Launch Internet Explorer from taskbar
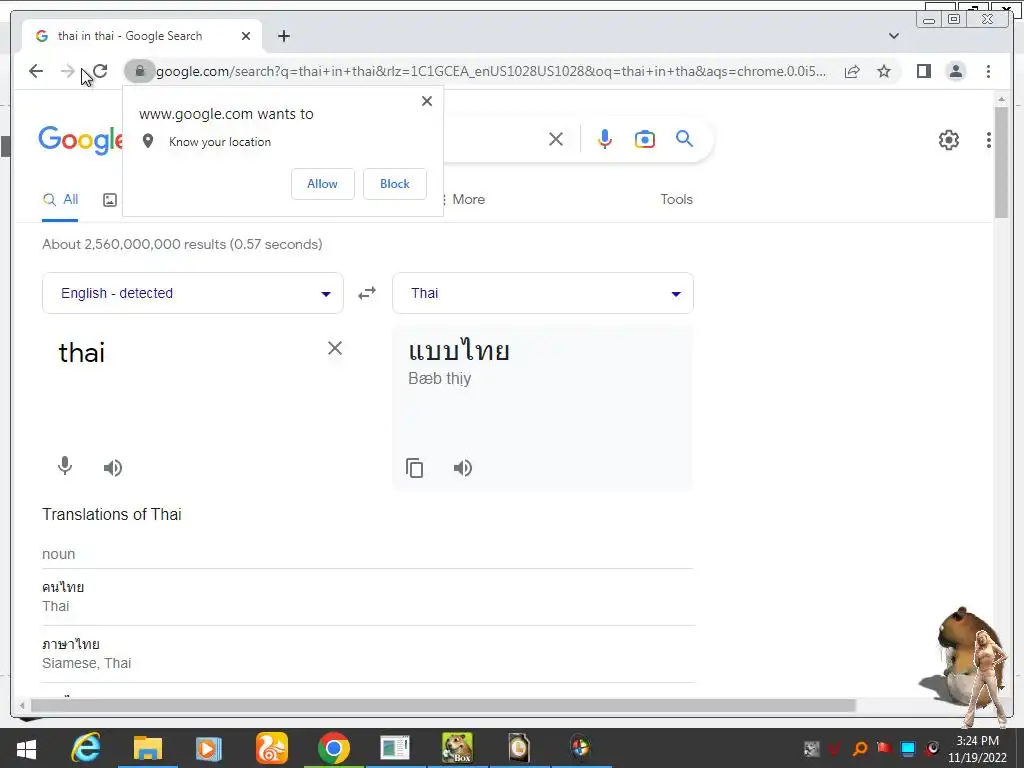 tap(86, 748)
